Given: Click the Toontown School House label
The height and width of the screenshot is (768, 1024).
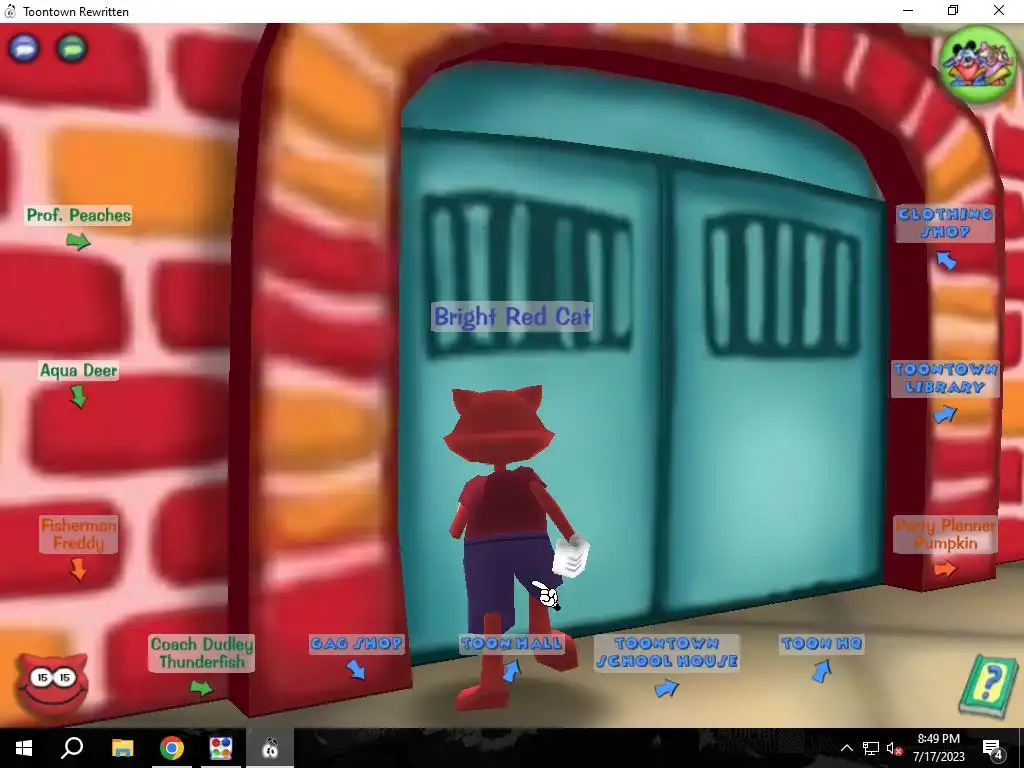Looking at the screenshot, I should coord(667,652).
